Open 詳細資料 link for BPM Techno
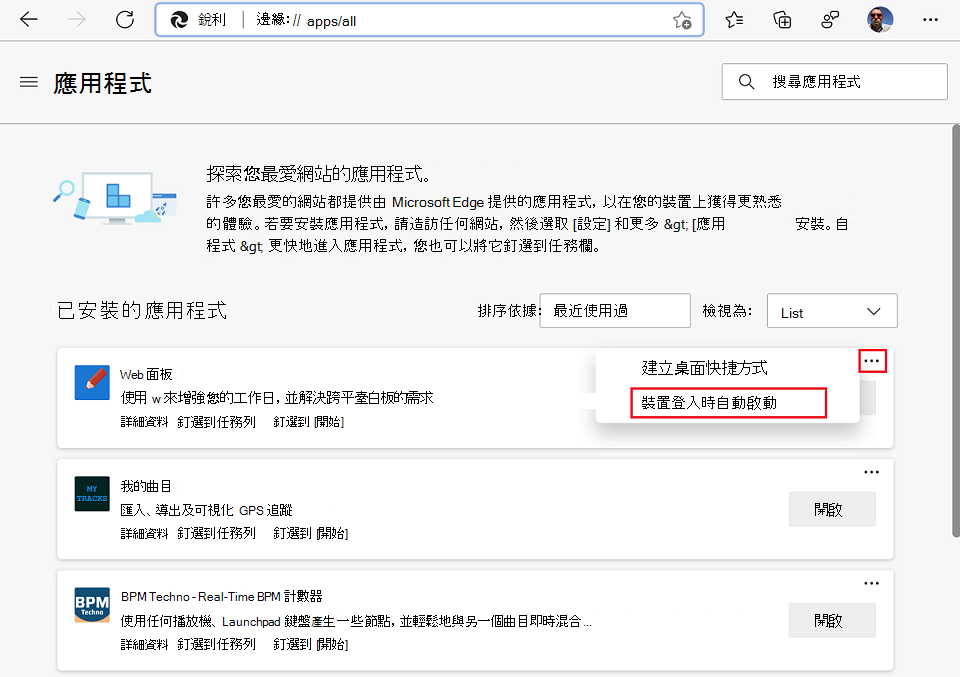The height and width of the screenshot is (677, 960). click(x=144, y=644)
